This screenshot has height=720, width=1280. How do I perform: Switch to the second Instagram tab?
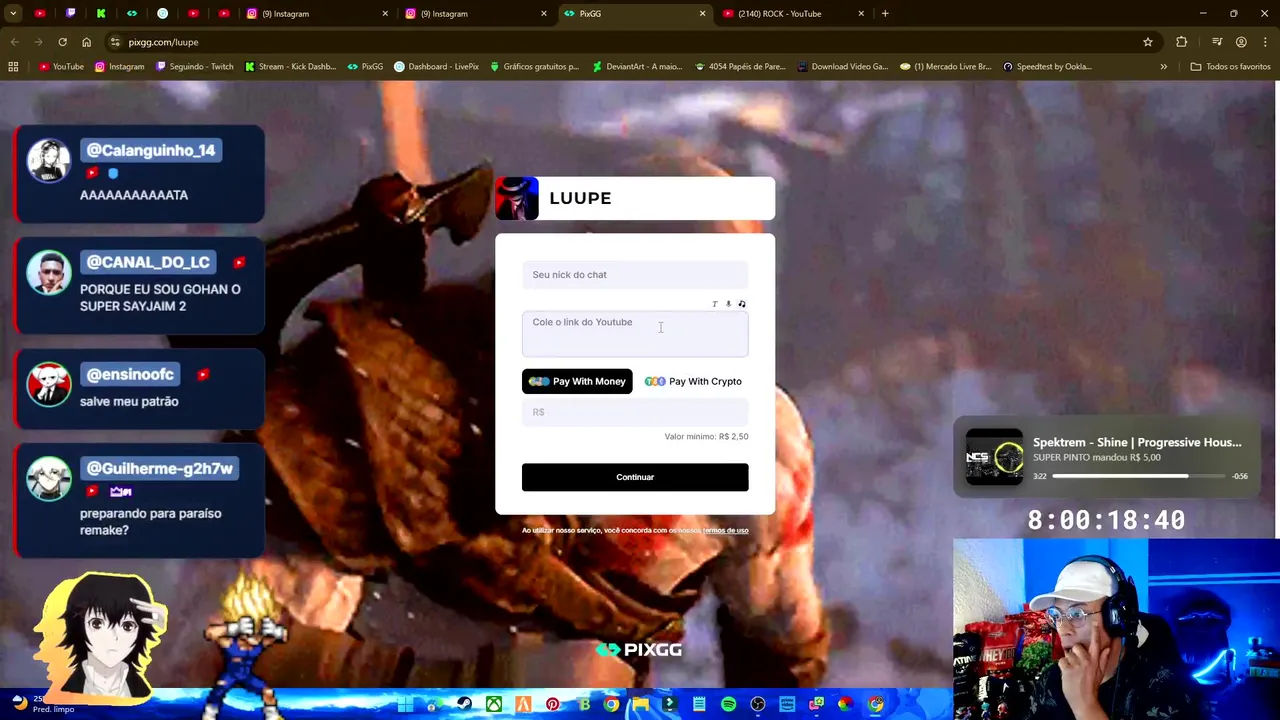pos(477,14)
